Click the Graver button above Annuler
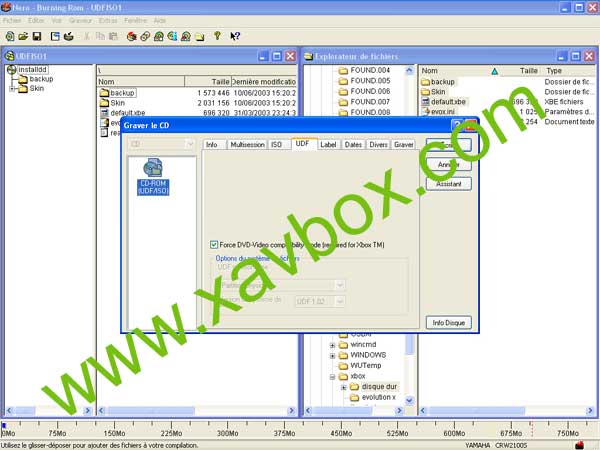This screenshot has width=600, height=450. (x=448, y=145)
